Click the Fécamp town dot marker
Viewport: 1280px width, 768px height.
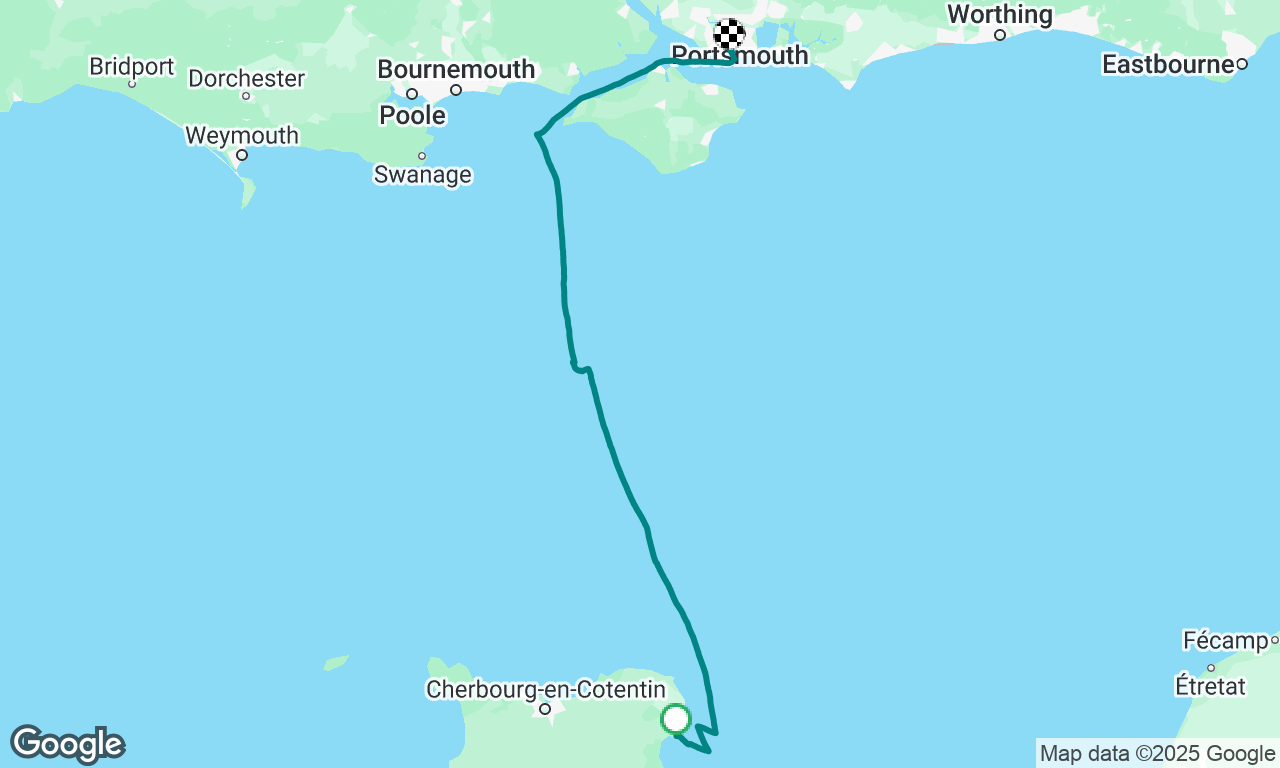[1274, 640]
